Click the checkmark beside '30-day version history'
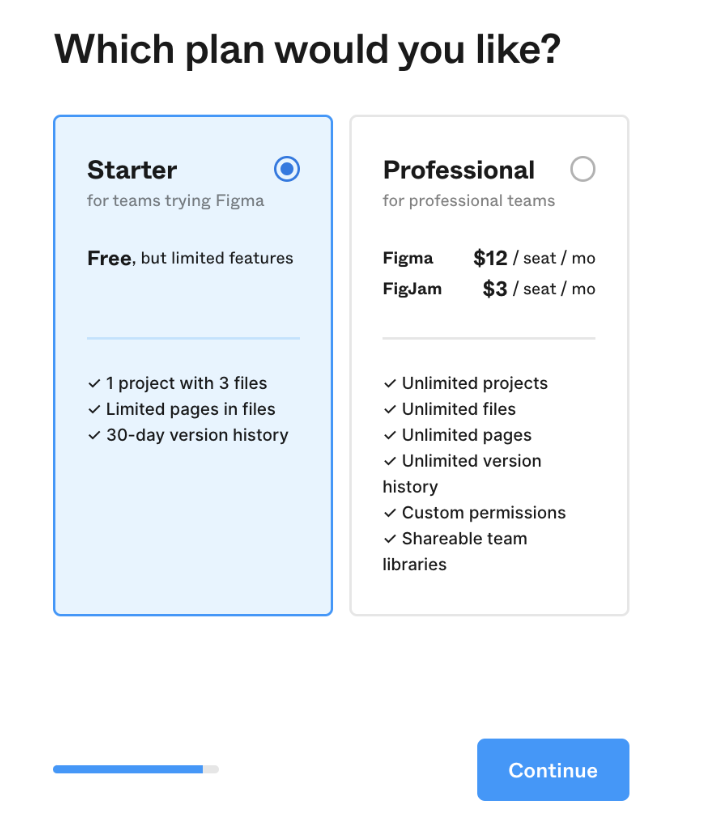 (93, 435)
